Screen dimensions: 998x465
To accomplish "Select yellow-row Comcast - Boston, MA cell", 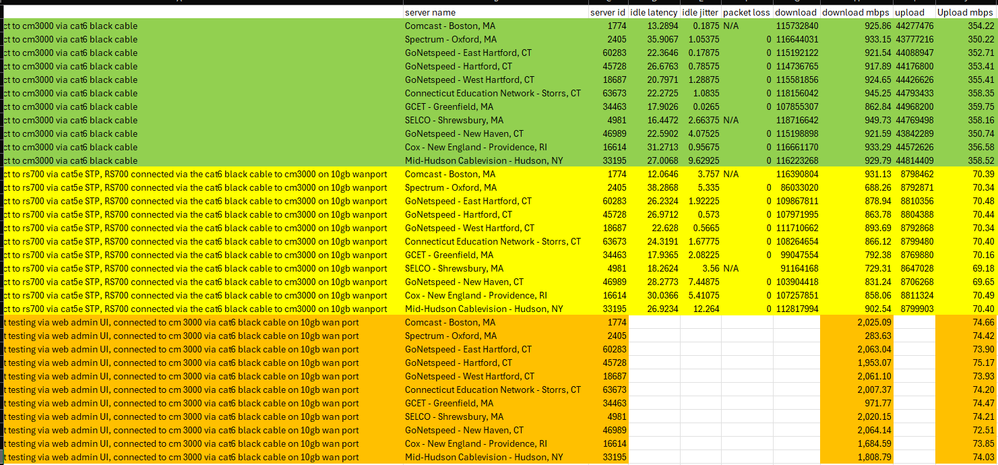I will click(448, 174).
